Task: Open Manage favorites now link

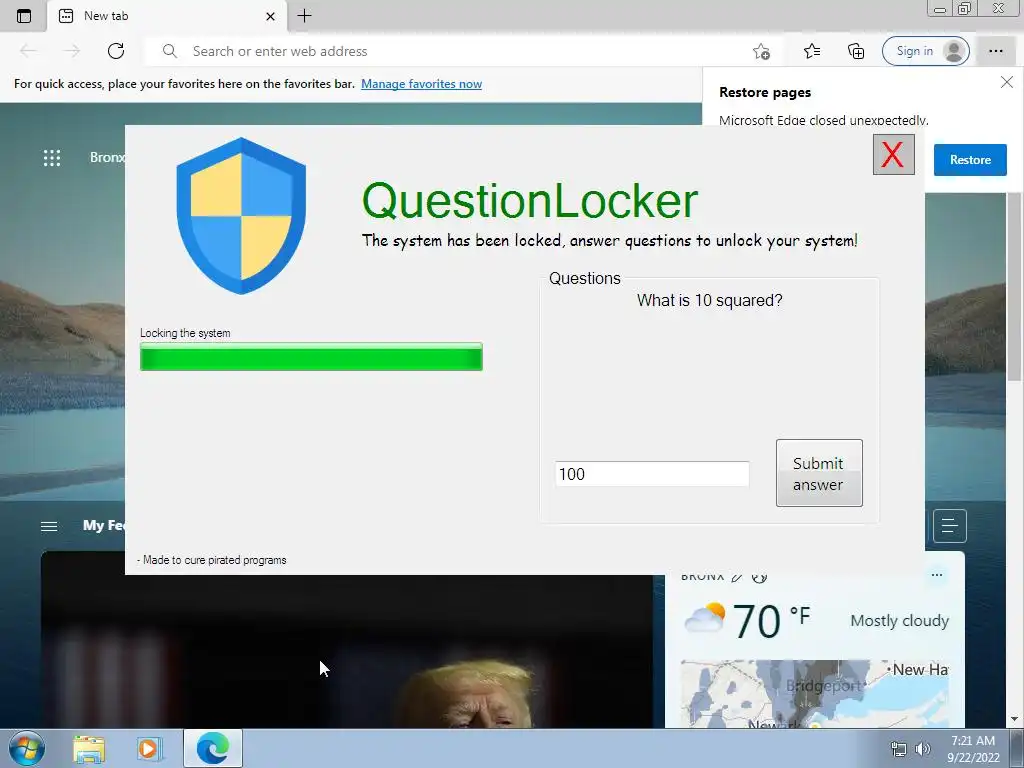Action: (421, 84)
